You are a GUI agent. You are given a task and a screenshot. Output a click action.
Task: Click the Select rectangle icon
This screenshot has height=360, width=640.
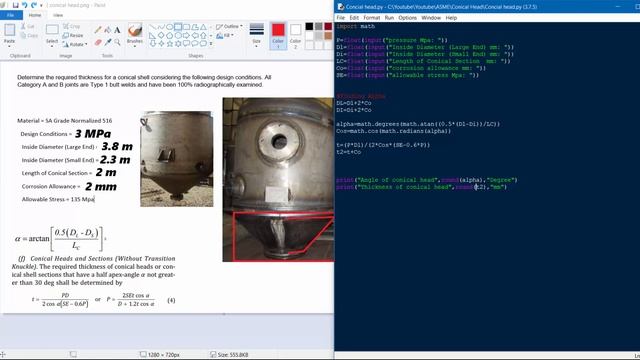tap(52, 30)
